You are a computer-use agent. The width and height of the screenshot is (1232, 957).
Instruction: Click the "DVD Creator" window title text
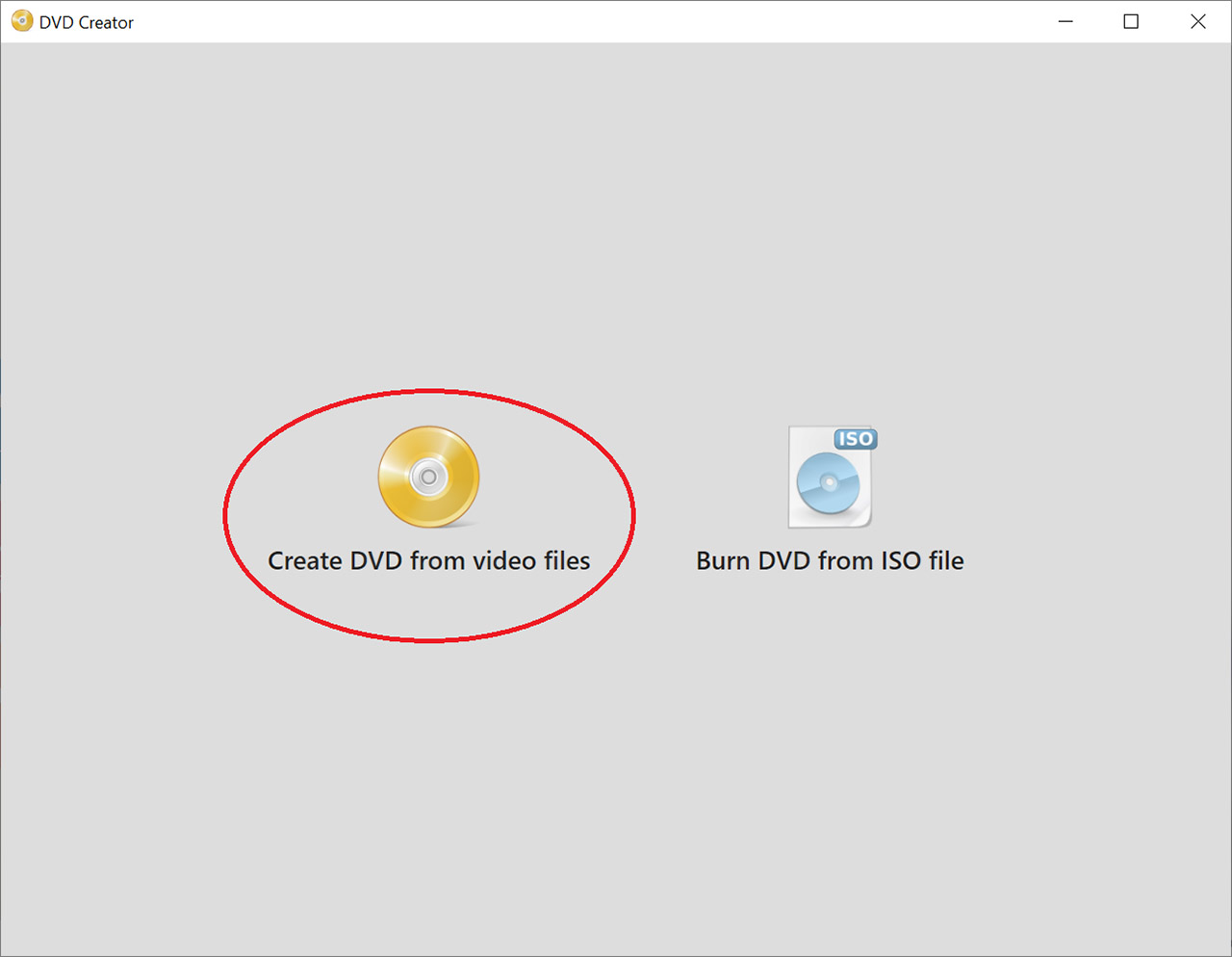tap(87, 22)
